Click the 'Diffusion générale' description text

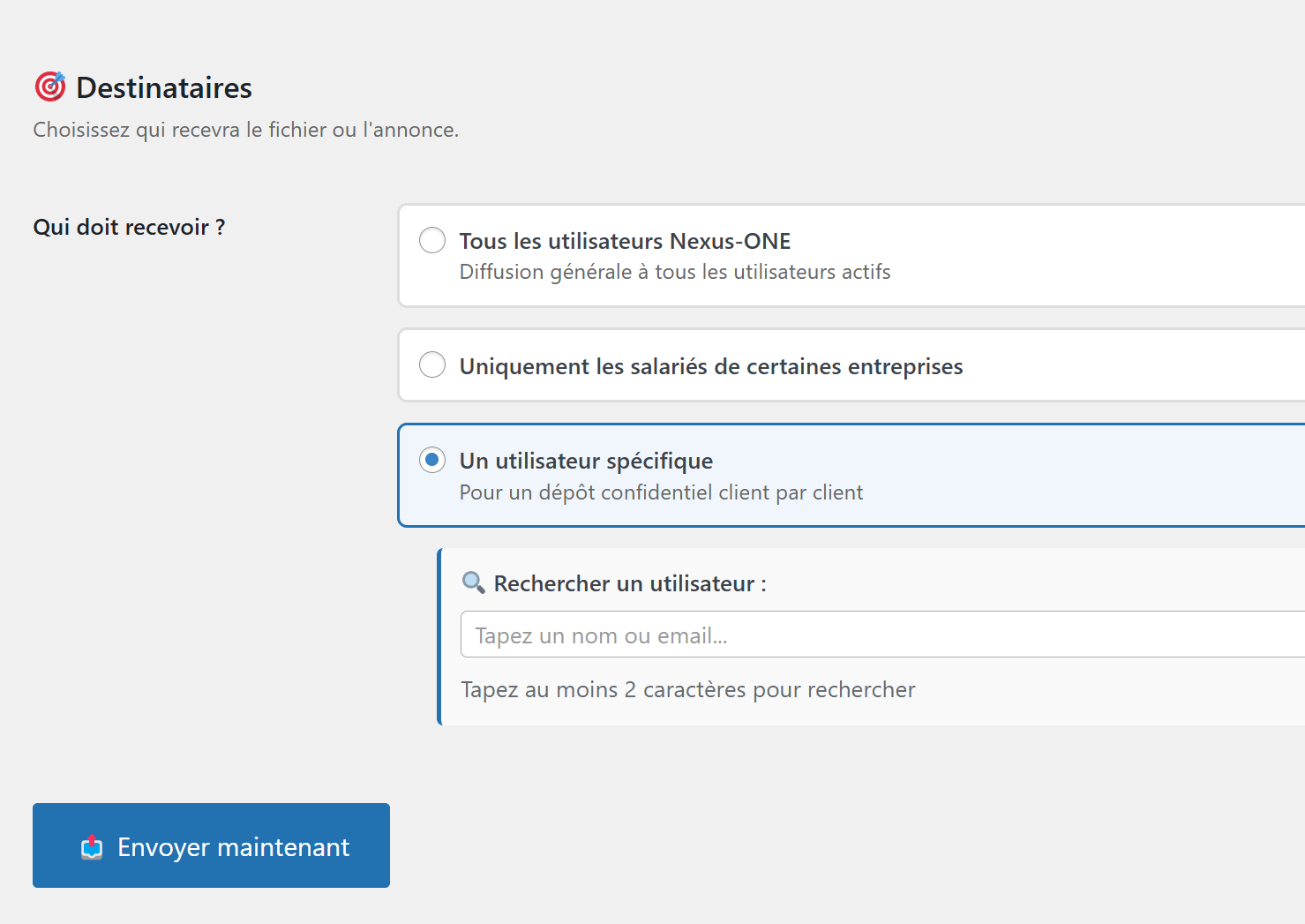(674, 272)
